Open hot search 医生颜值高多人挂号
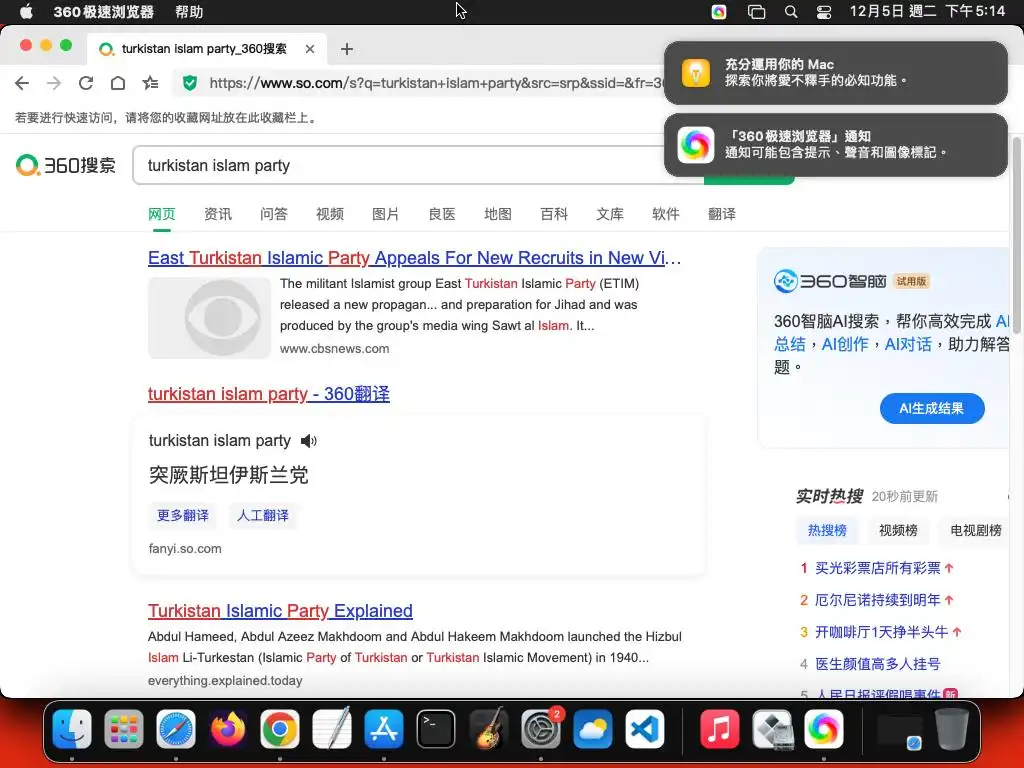This screenshot has height=768, width=1024. coord(878,664)
